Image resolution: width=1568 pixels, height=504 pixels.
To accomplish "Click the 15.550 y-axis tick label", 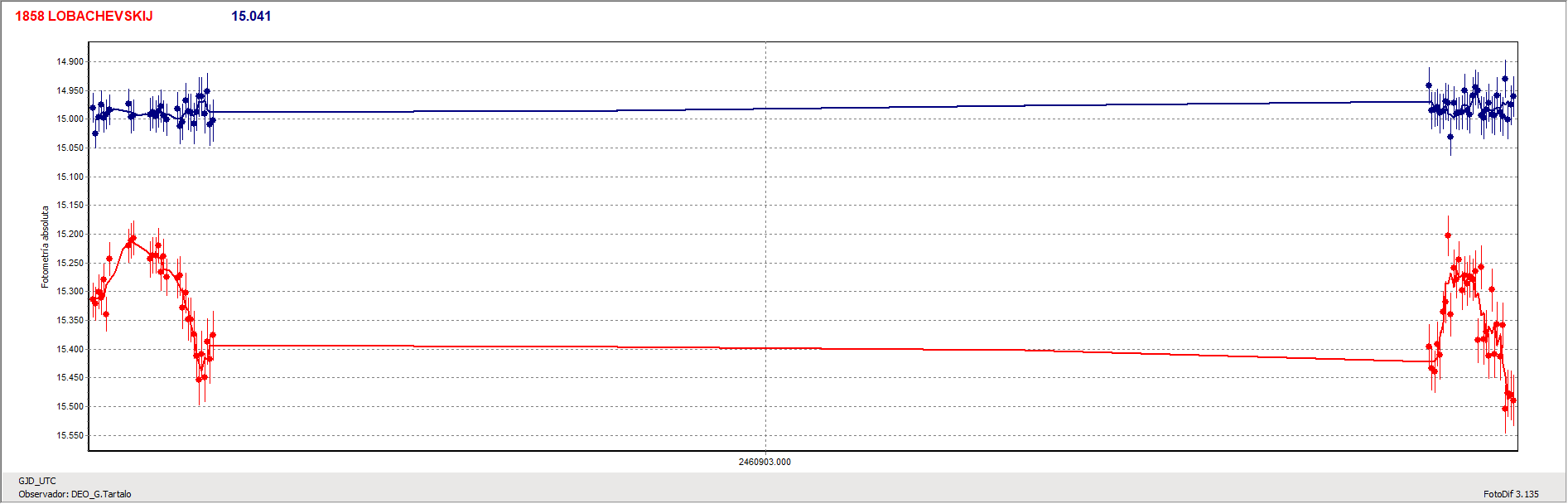I will (x=70, y=435).
